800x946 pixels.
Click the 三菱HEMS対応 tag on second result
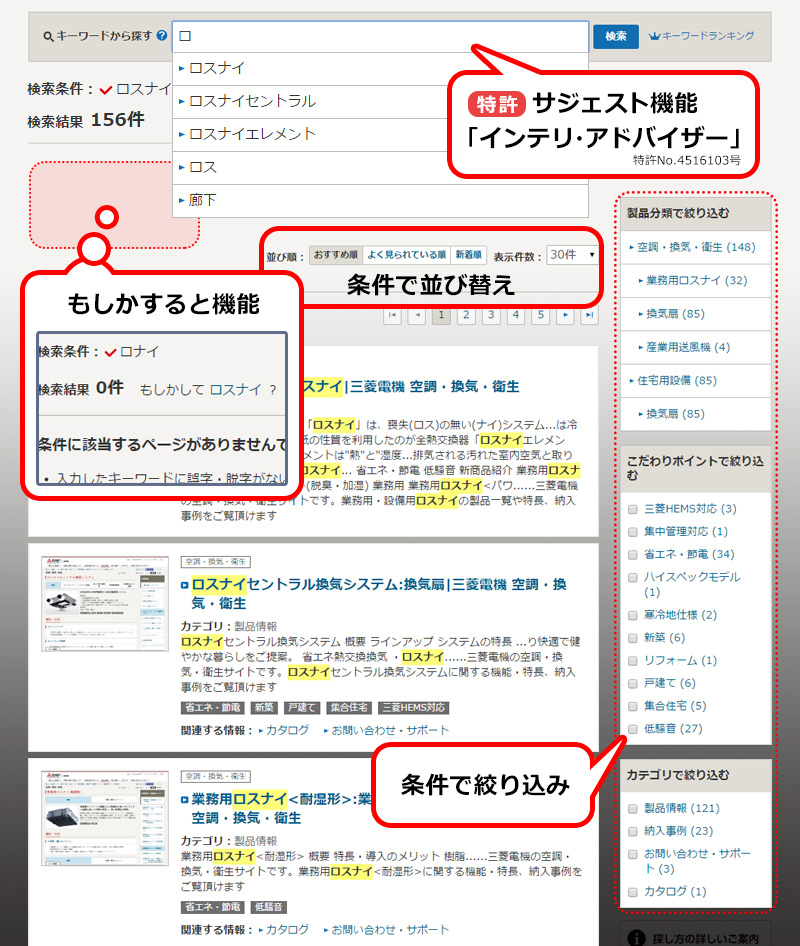coord(414,708)
